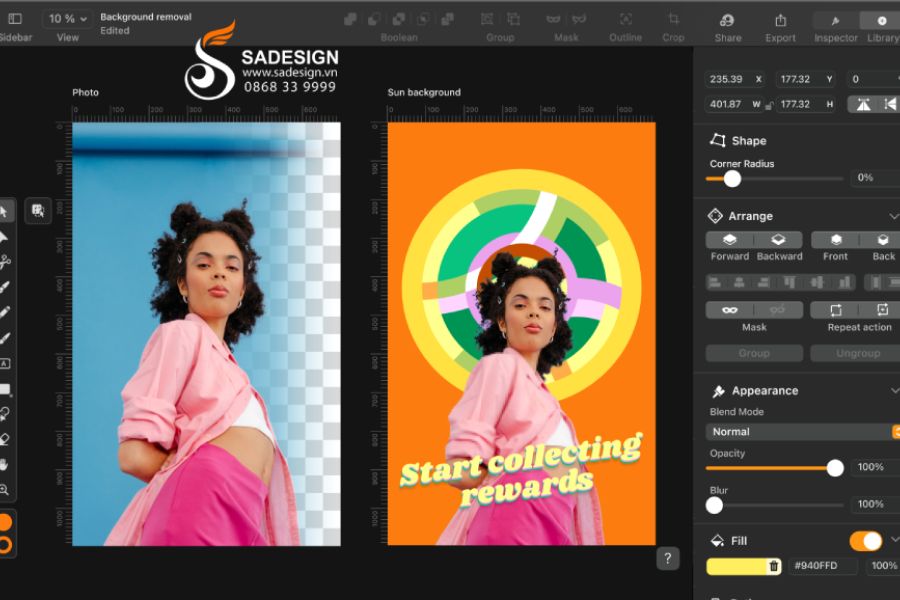Viewport: 900px width, 600px height.
Task: Click the Boolean unite icon
Action: 350,20
